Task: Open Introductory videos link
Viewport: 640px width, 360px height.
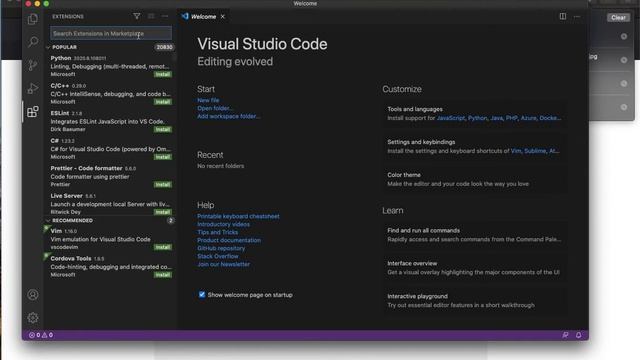Action: tap(223, 224)
